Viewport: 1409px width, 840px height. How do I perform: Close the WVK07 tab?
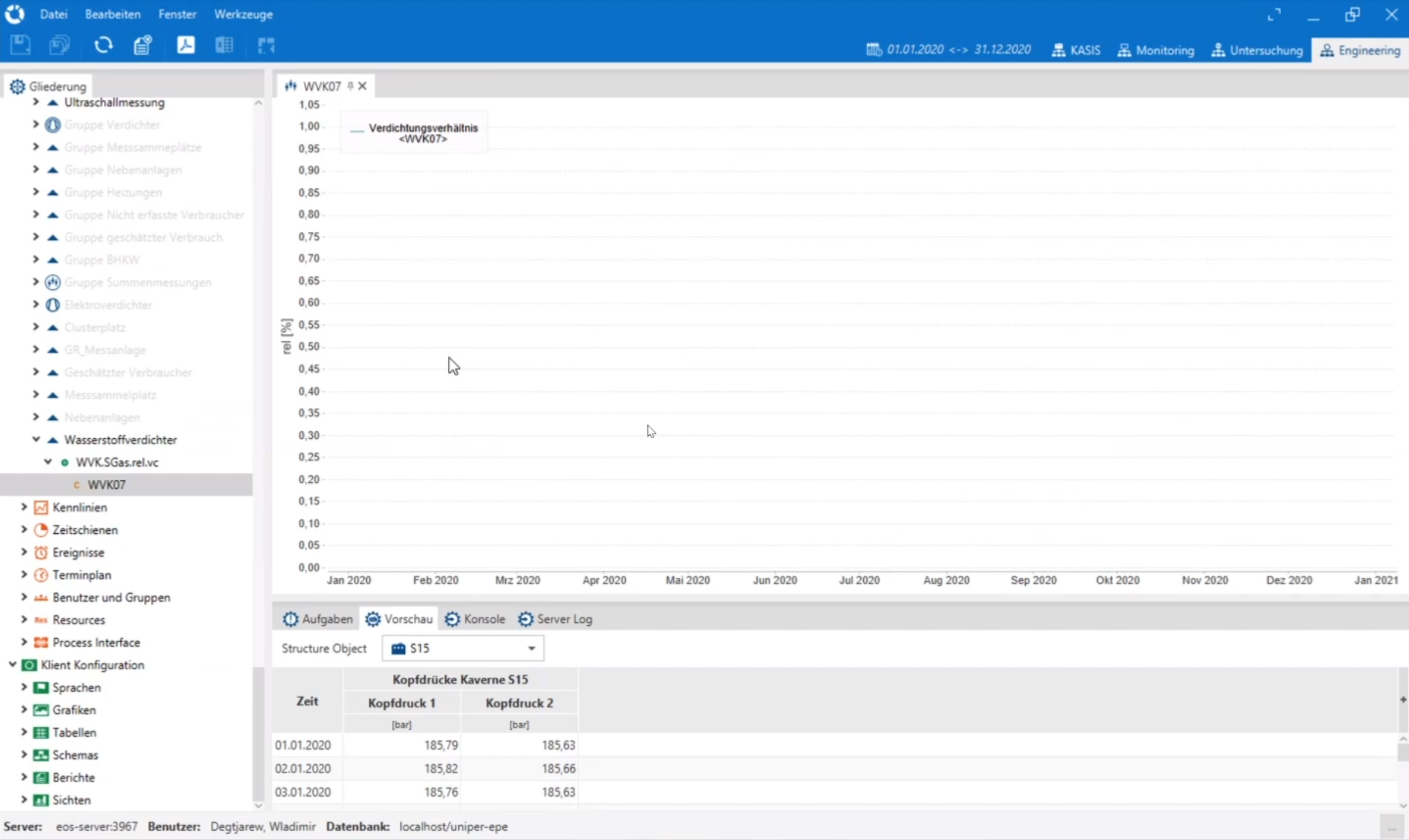(363, 86)
